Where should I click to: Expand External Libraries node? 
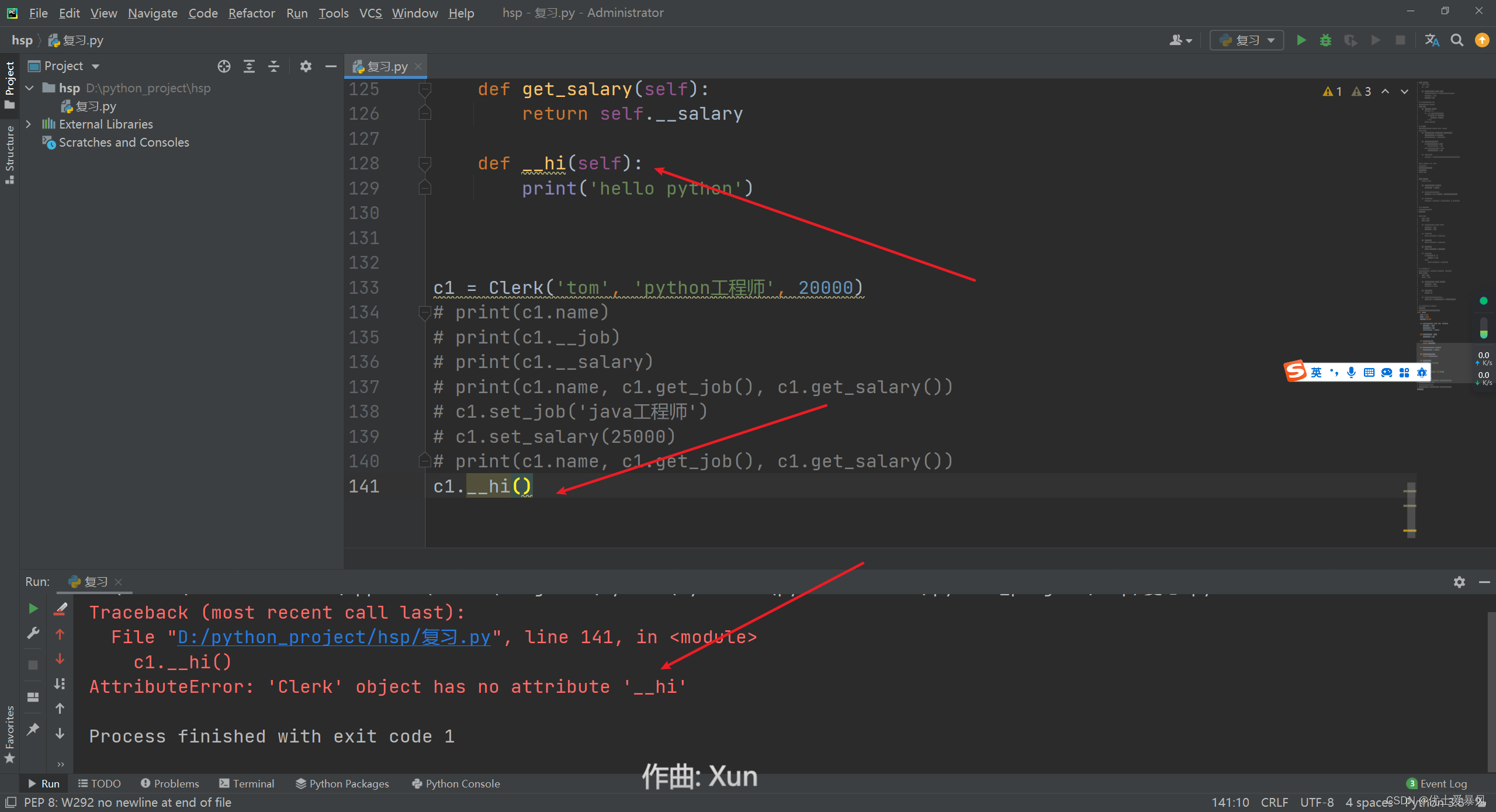(x=28, y=124)
